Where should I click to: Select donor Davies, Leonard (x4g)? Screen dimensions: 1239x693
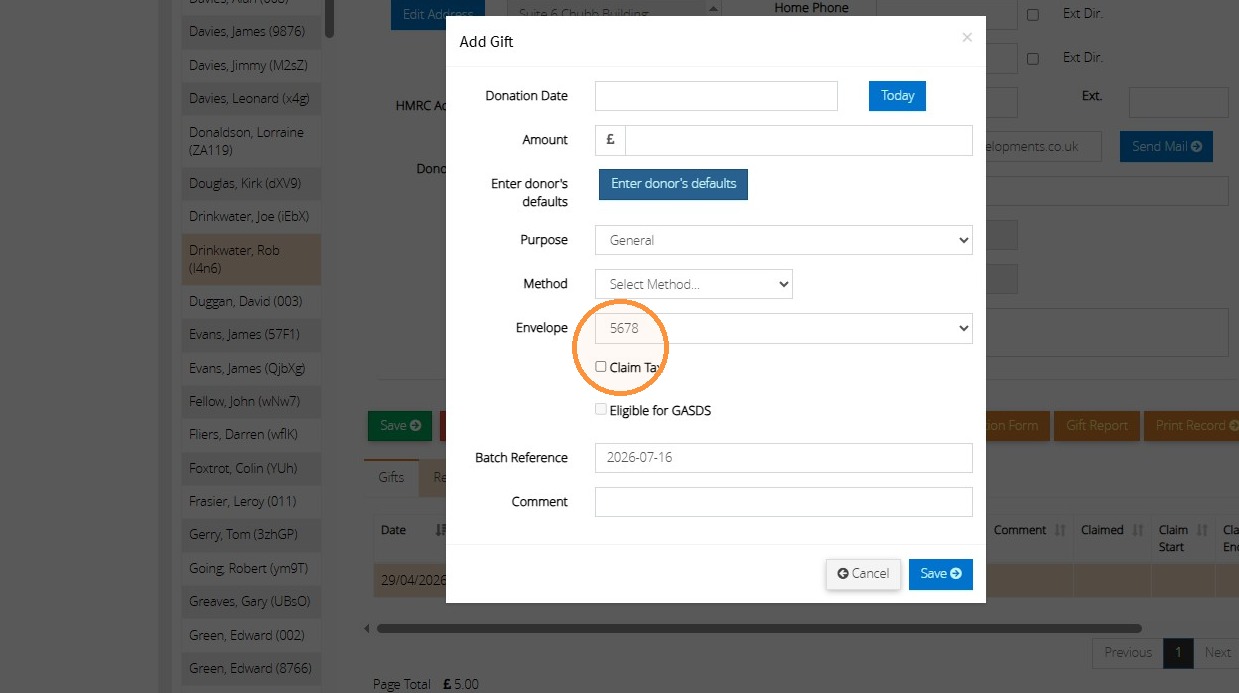pyautogui.click(x=251, y=99)
